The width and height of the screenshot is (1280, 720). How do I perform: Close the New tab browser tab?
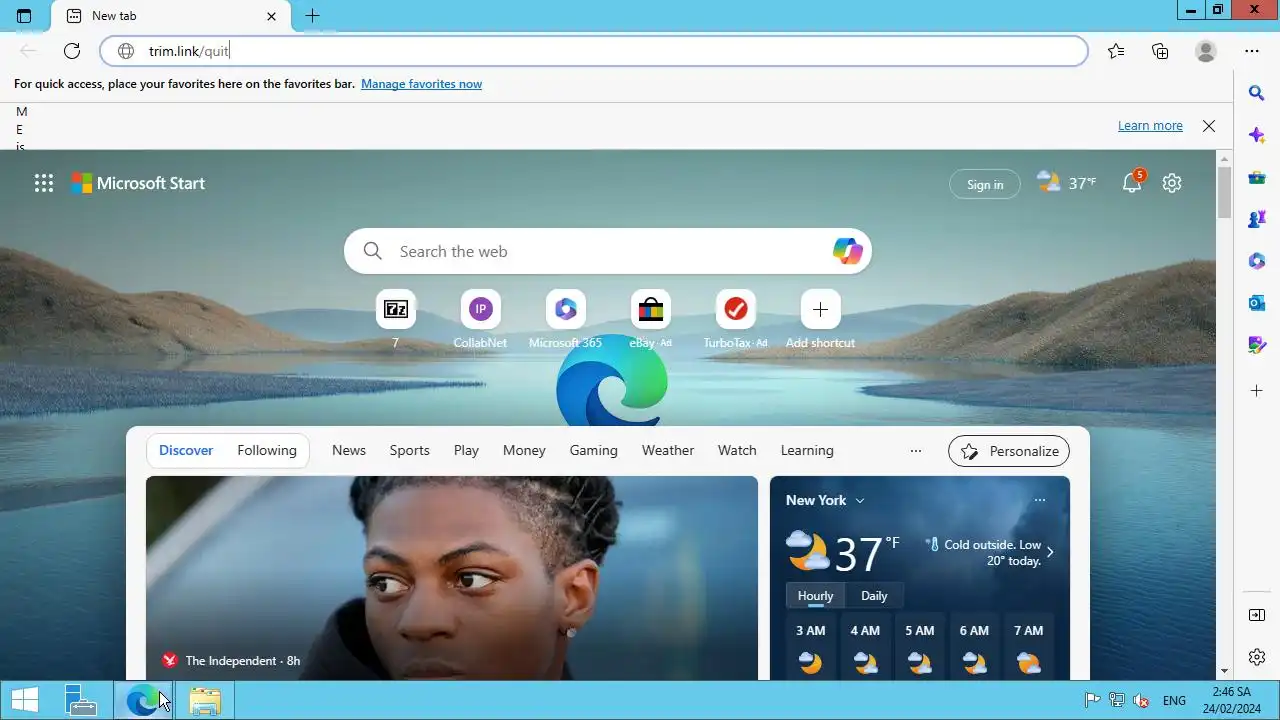click(x=272, y=16)
